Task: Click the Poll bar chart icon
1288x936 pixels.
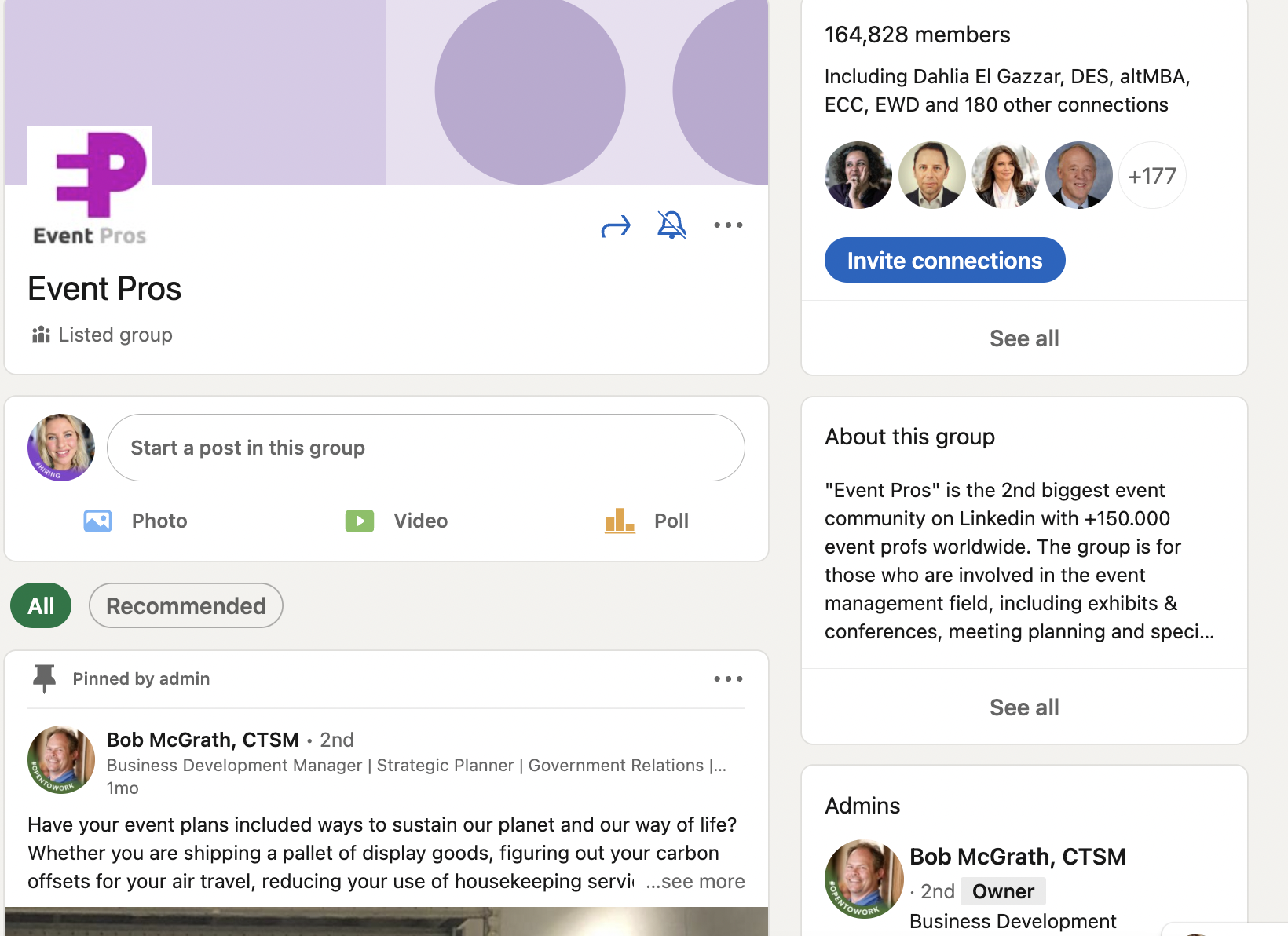Action: coord(620,520)
